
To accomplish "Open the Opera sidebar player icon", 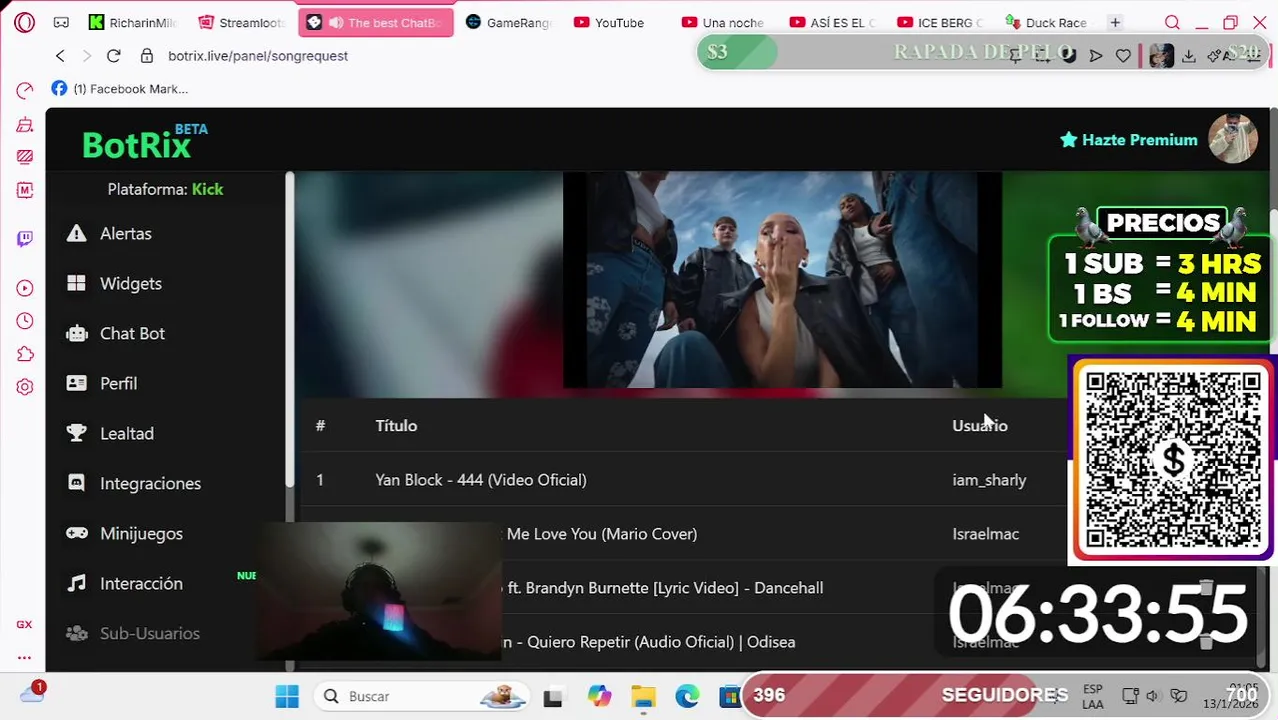I will [x=25, y=288].
